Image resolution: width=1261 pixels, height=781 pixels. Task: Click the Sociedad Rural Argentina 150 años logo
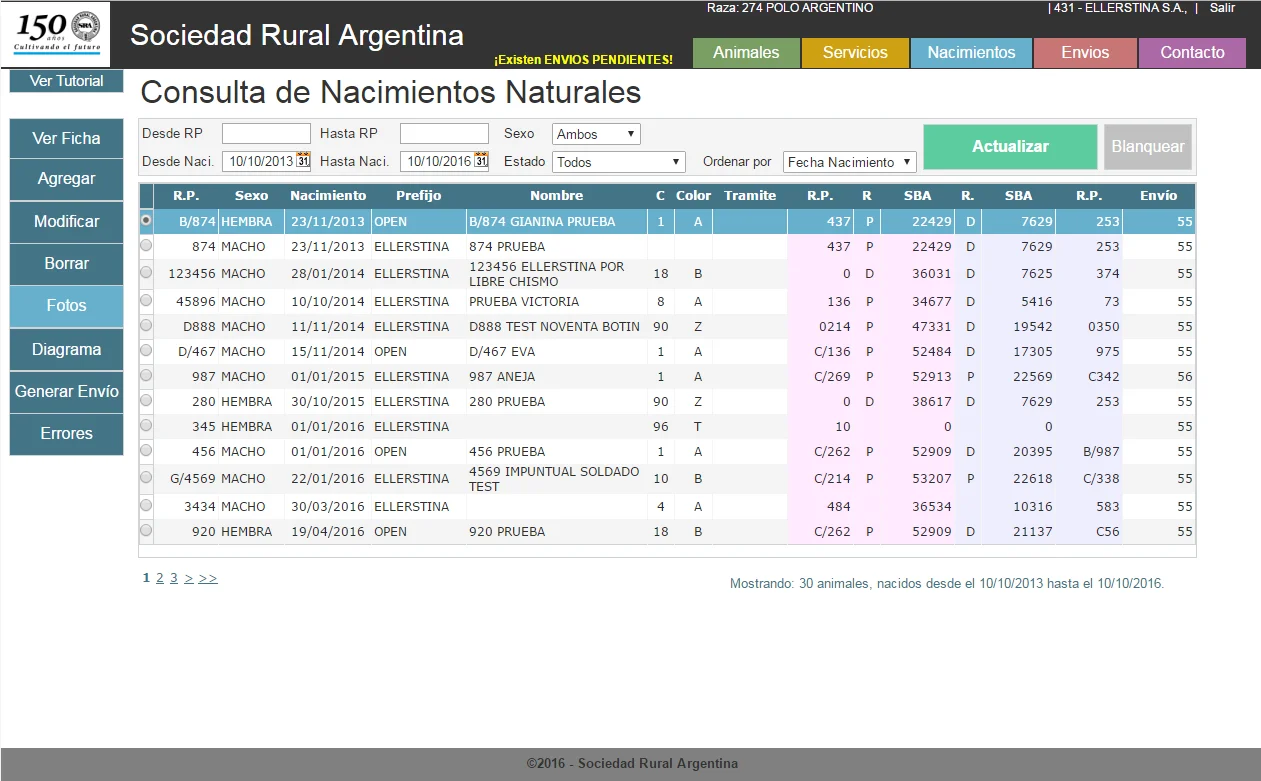tap(57, 34)
